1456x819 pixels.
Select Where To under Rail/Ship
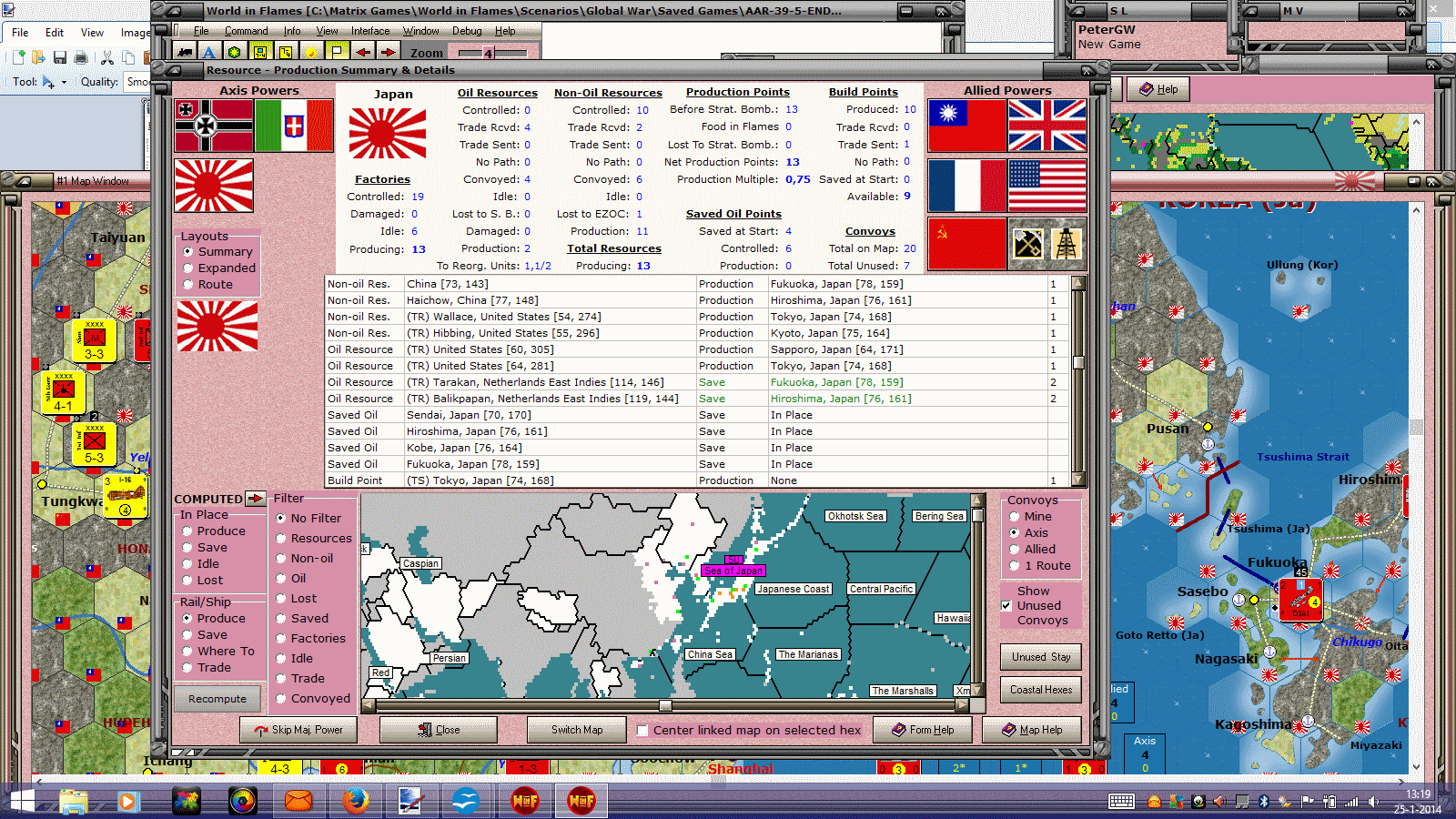pyautogui.click(x=218, y=652)
